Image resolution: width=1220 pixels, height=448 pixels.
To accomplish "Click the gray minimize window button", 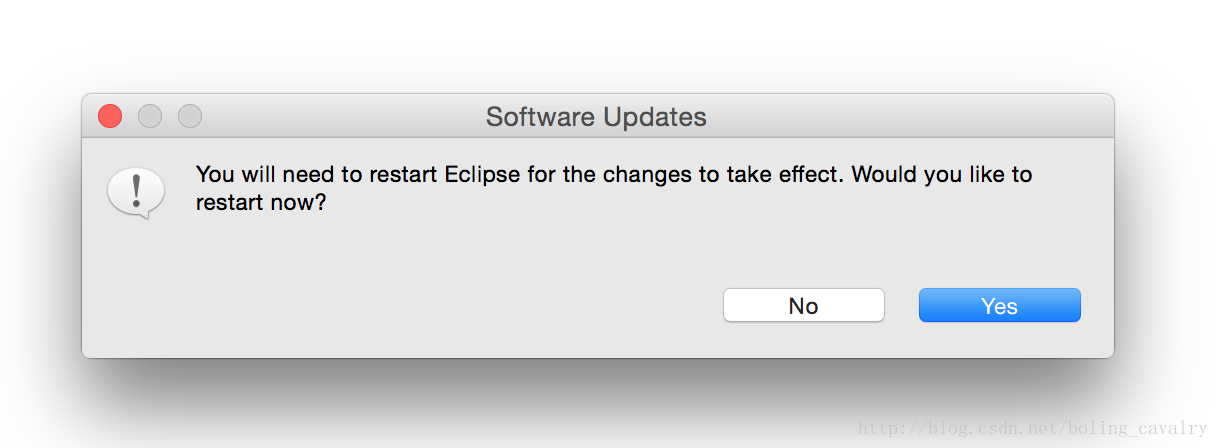I will pyautogui.click(x=150, y=116).
